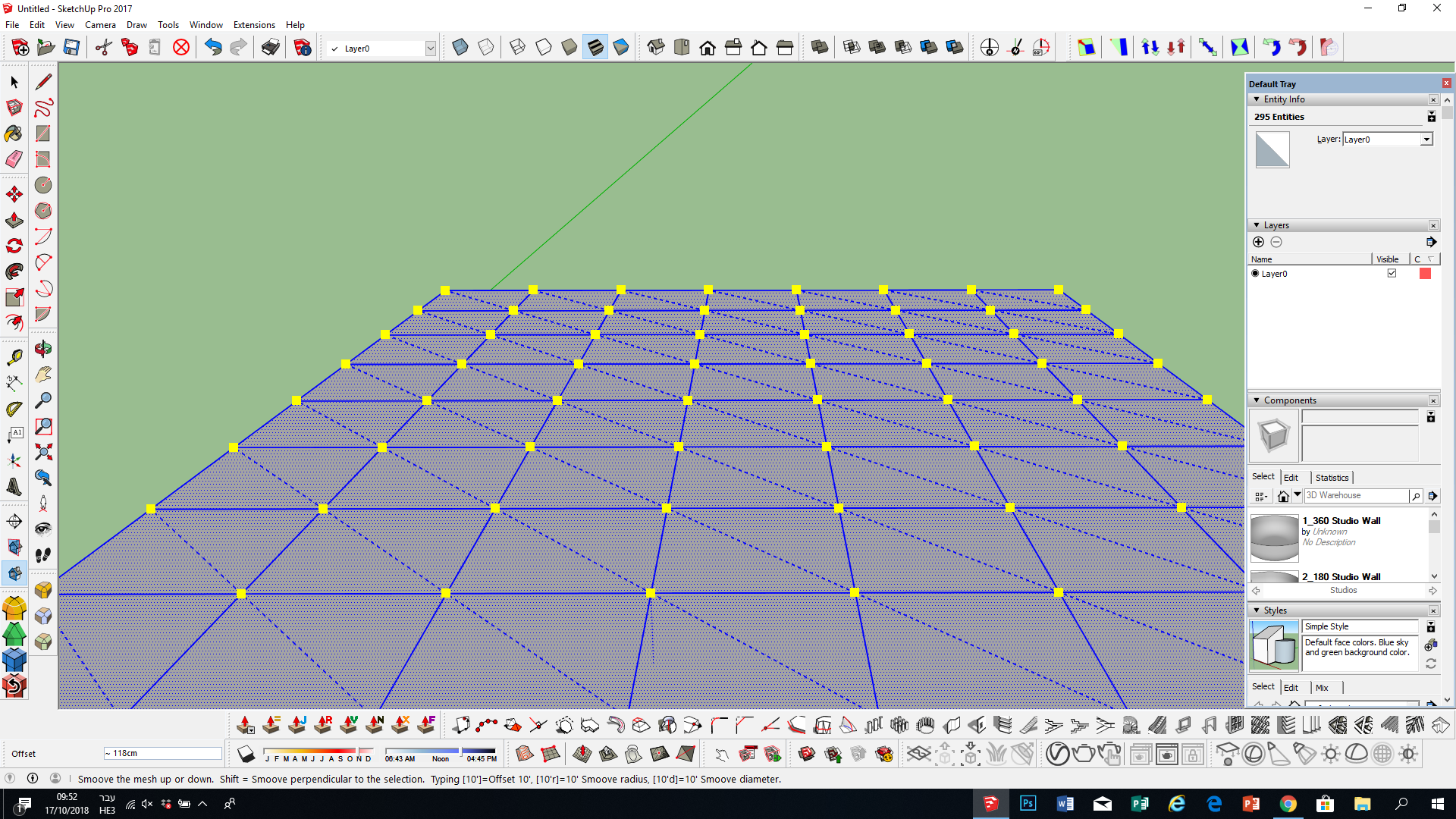This screenshot has width=1456, height=819.
Task: Select the Move tool
Action: 14,195
